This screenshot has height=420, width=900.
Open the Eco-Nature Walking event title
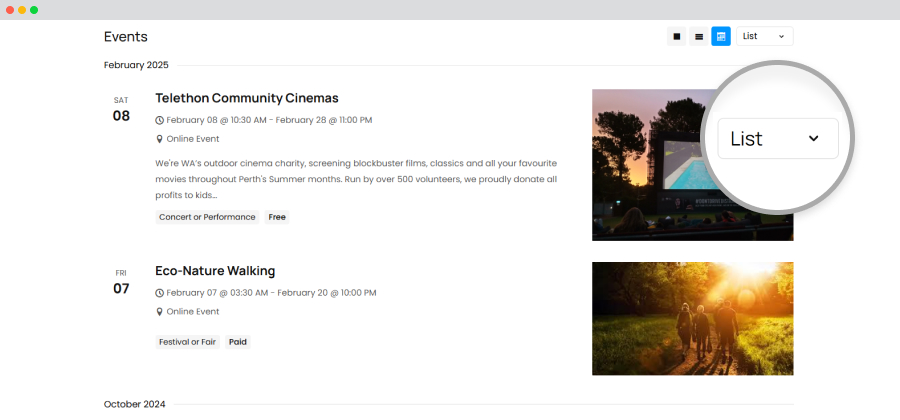coord(215,271)
